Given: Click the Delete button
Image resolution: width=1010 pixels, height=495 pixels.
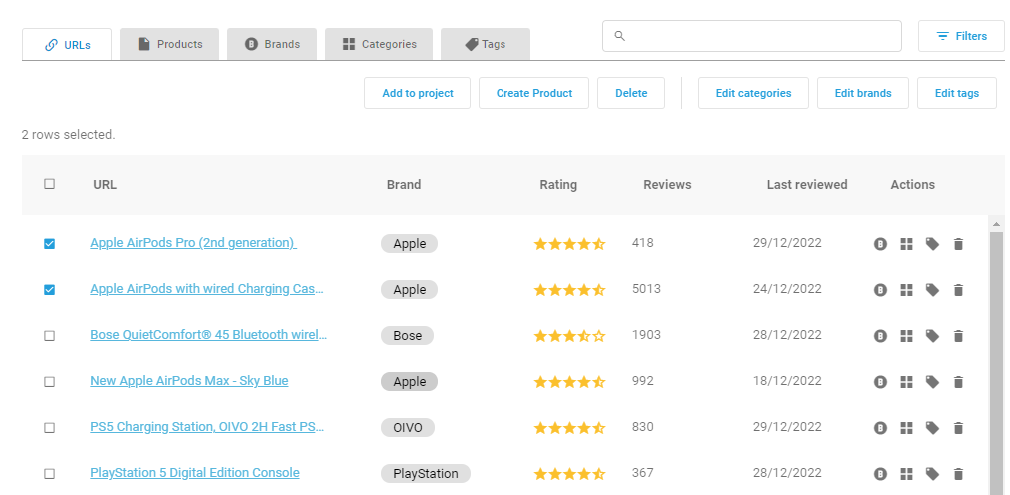Looking at the screenshot, I should pos(631,93).
